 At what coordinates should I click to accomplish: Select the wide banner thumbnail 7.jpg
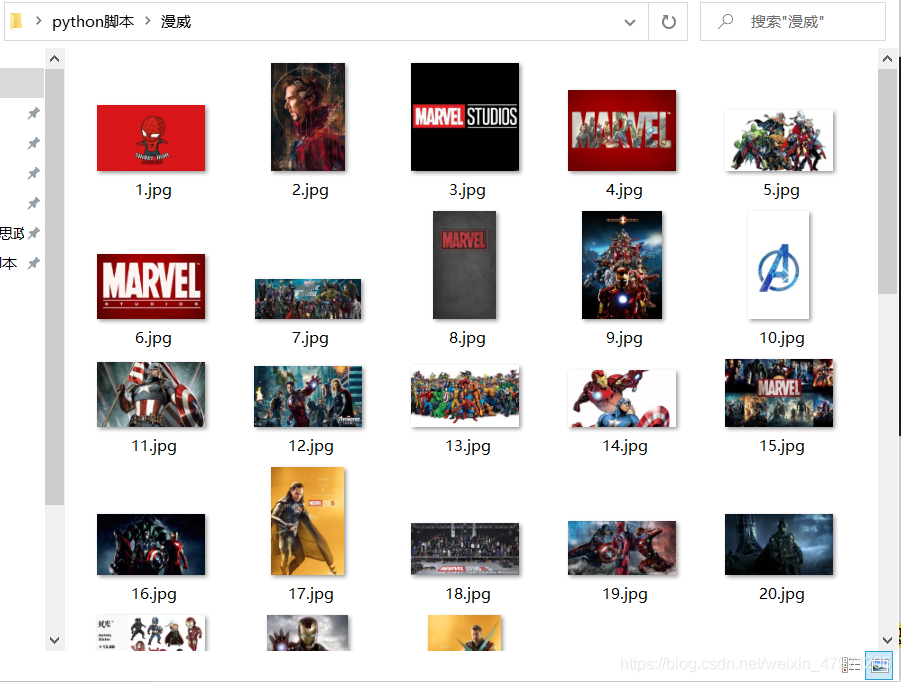click(x=308, y=299)
